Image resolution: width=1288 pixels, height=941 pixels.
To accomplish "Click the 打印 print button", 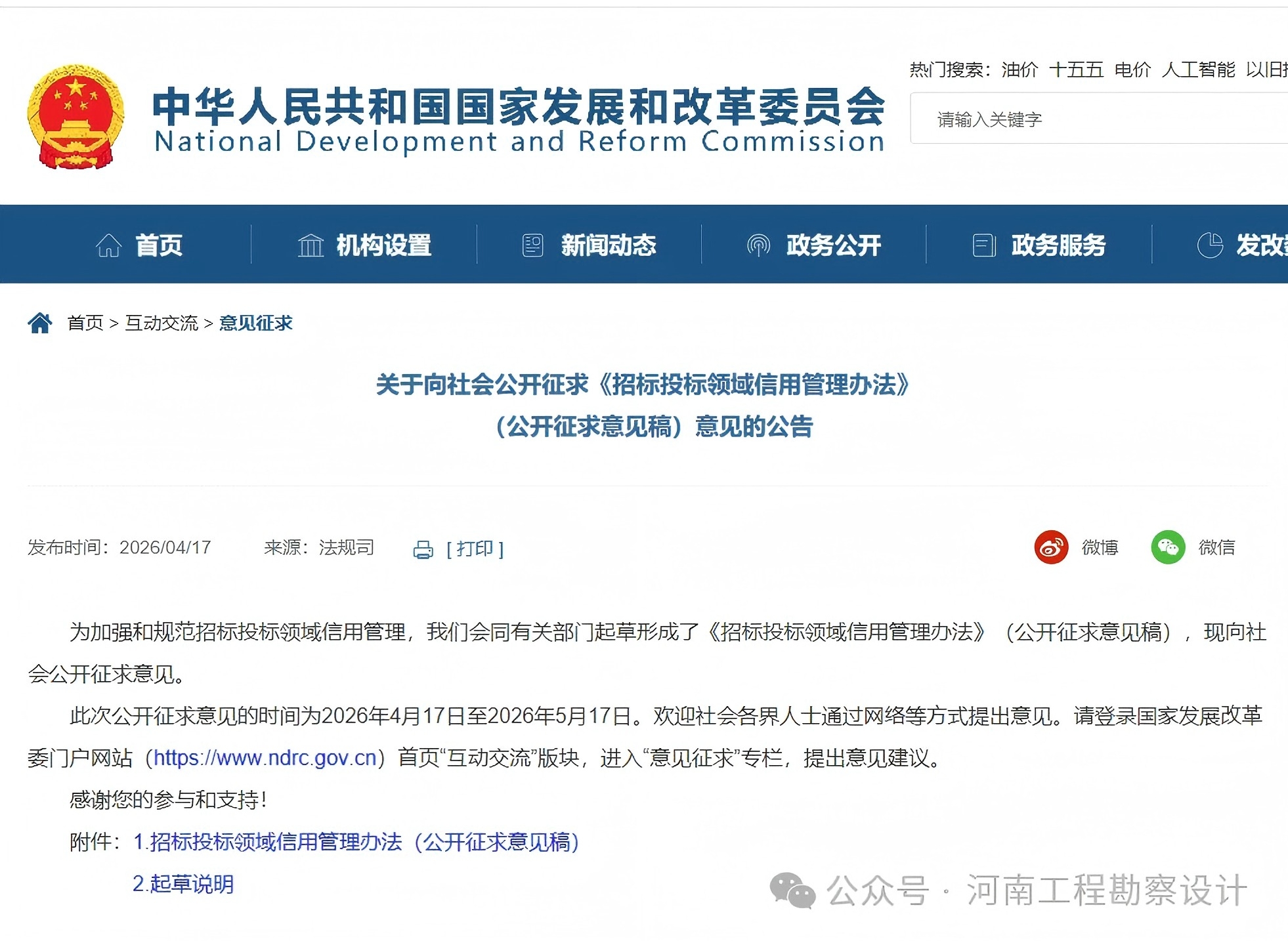I will pyautogui.click(x=475, y=549).
